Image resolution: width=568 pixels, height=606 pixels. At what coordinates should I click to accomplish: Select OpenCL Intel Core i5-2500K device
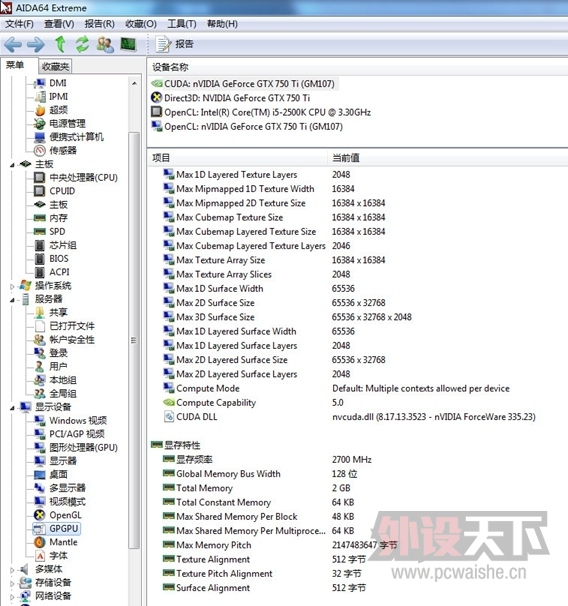(x=261, y=112)
